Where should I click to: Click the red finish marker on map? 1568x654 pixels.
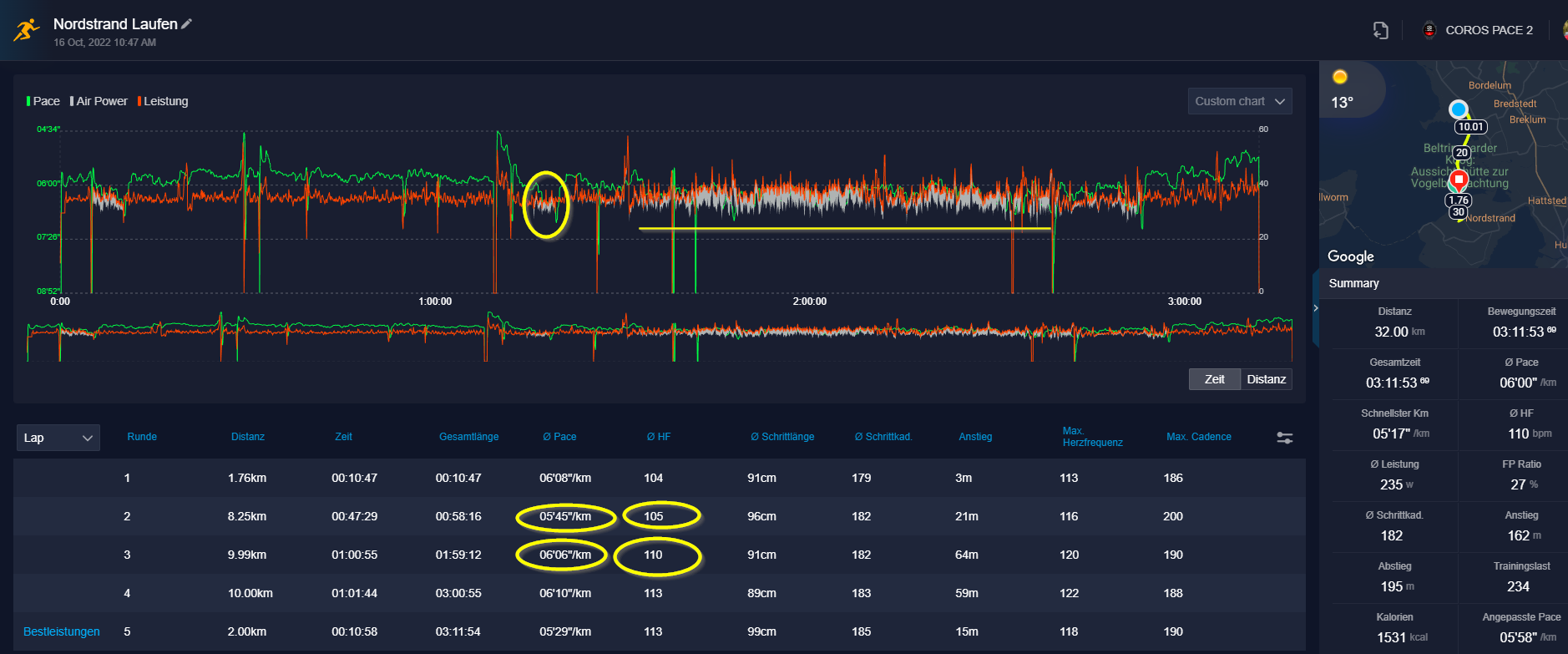tap(1459, 180)
